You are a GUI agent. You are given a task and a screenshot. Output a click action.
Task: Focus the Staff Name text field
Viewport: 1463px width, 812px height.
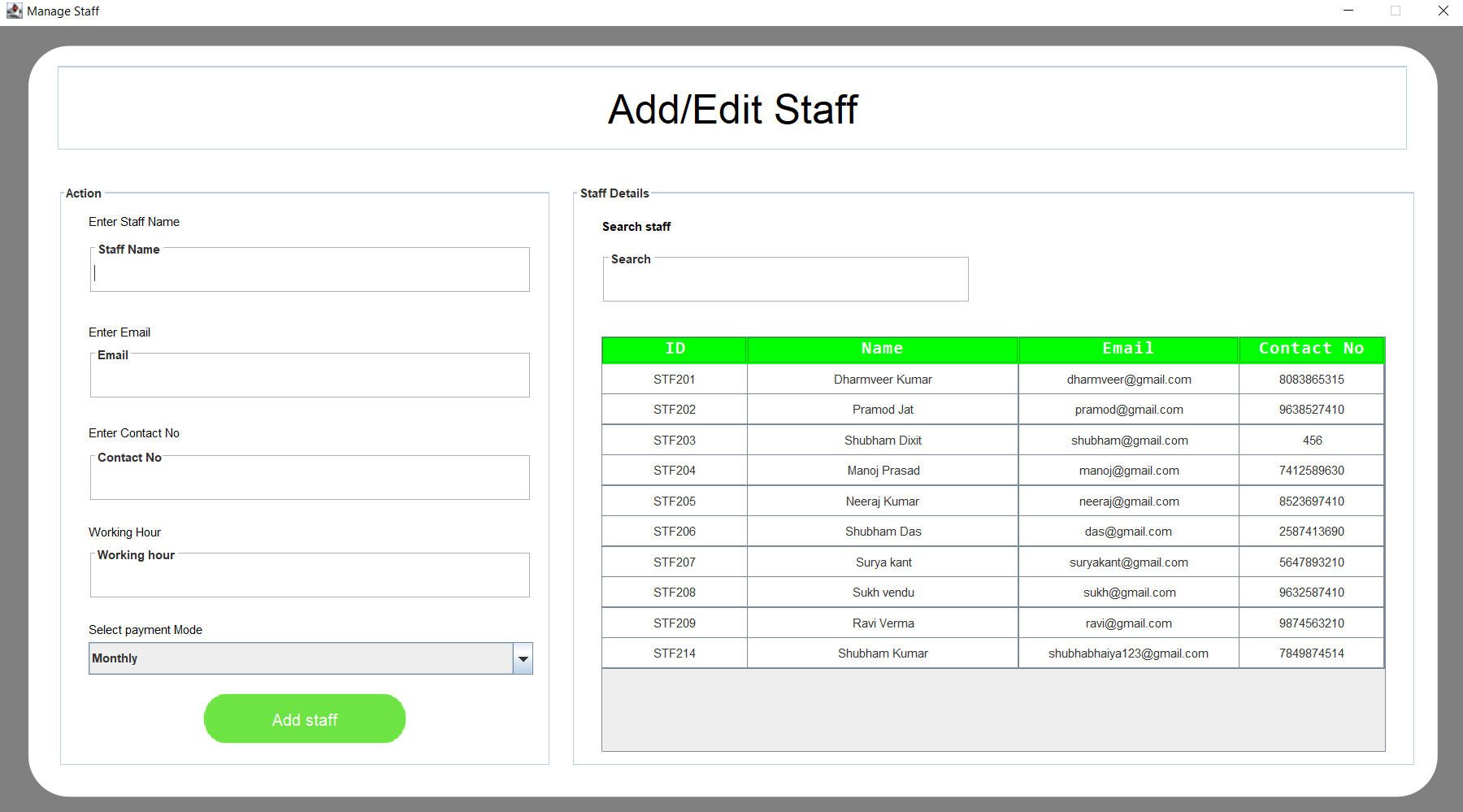(x=310, y=274)
